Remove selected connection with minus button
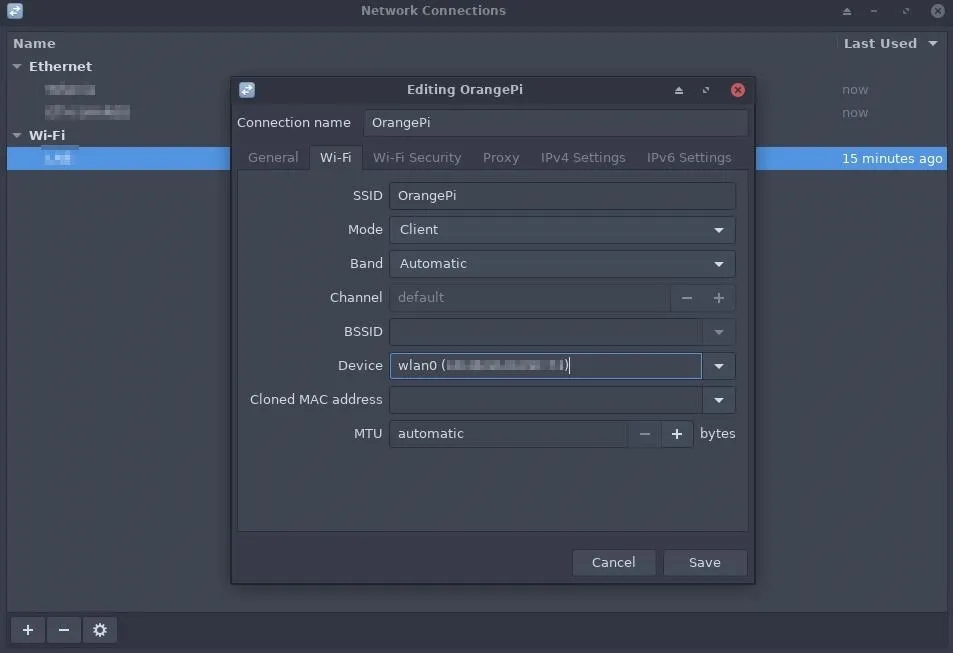 pos(64,630)
